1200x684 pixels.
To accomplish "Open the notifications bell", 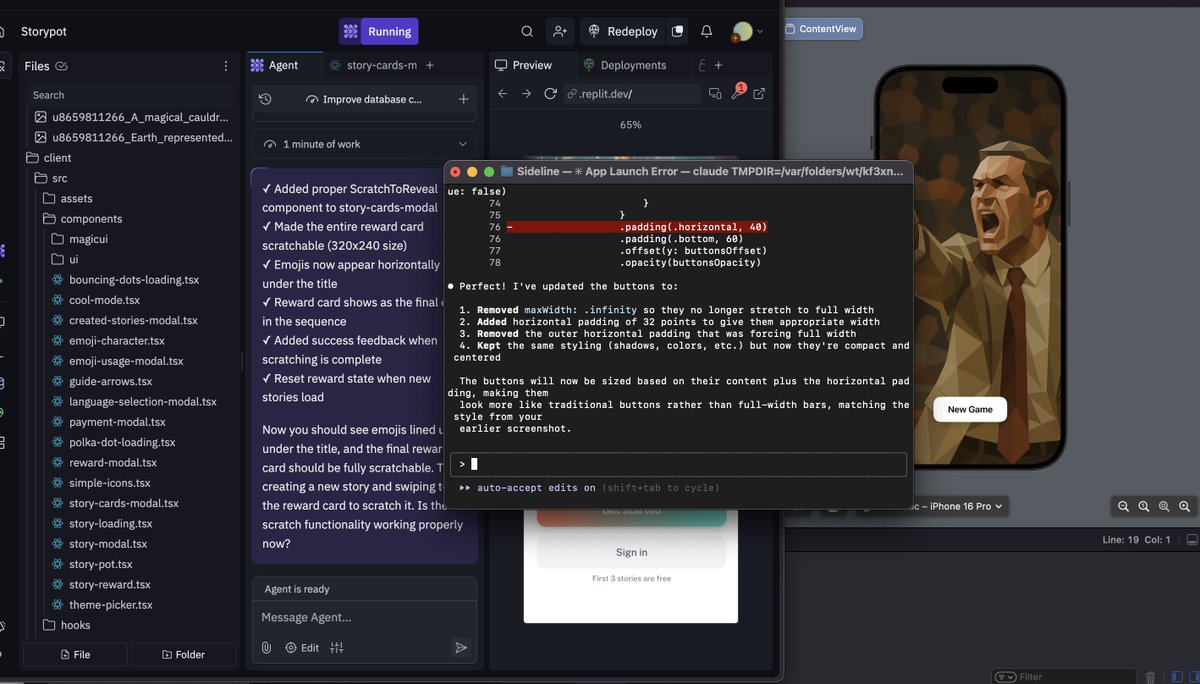I will coord(706,31).
